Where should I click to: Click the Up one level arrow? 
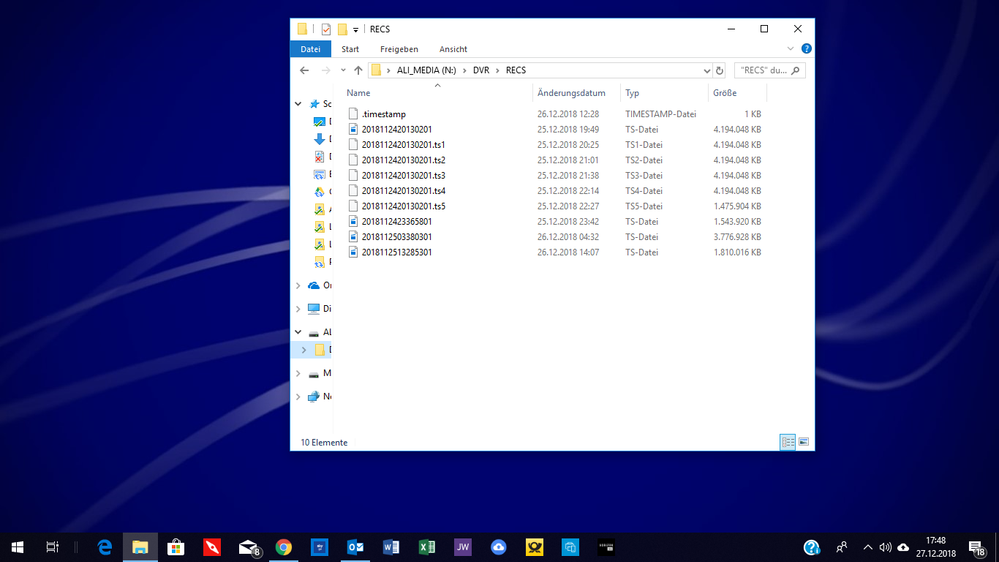coord(358,71)
